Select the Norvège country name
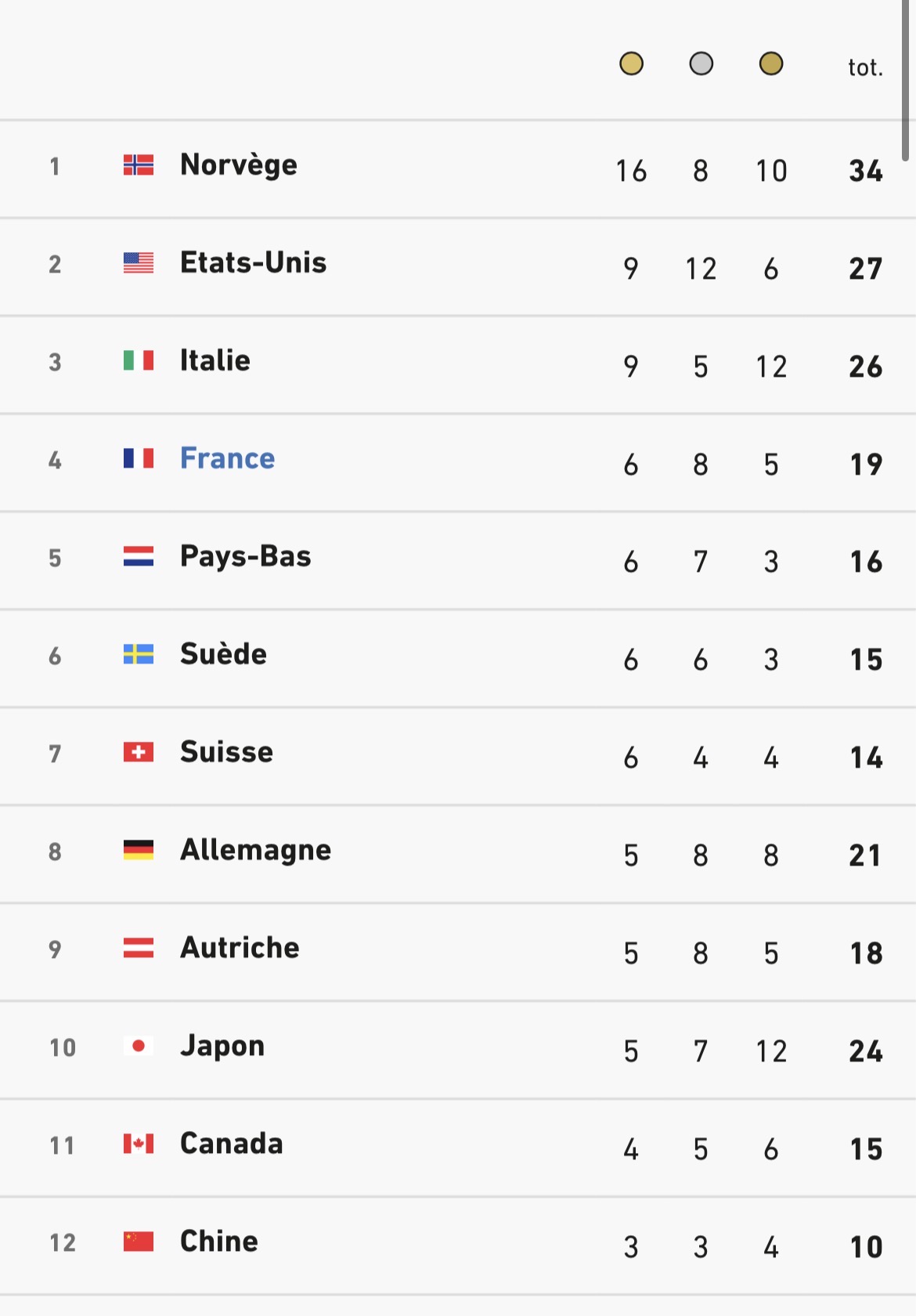Viewport: 916px width, 1316px height. click(x=239, y=164)
